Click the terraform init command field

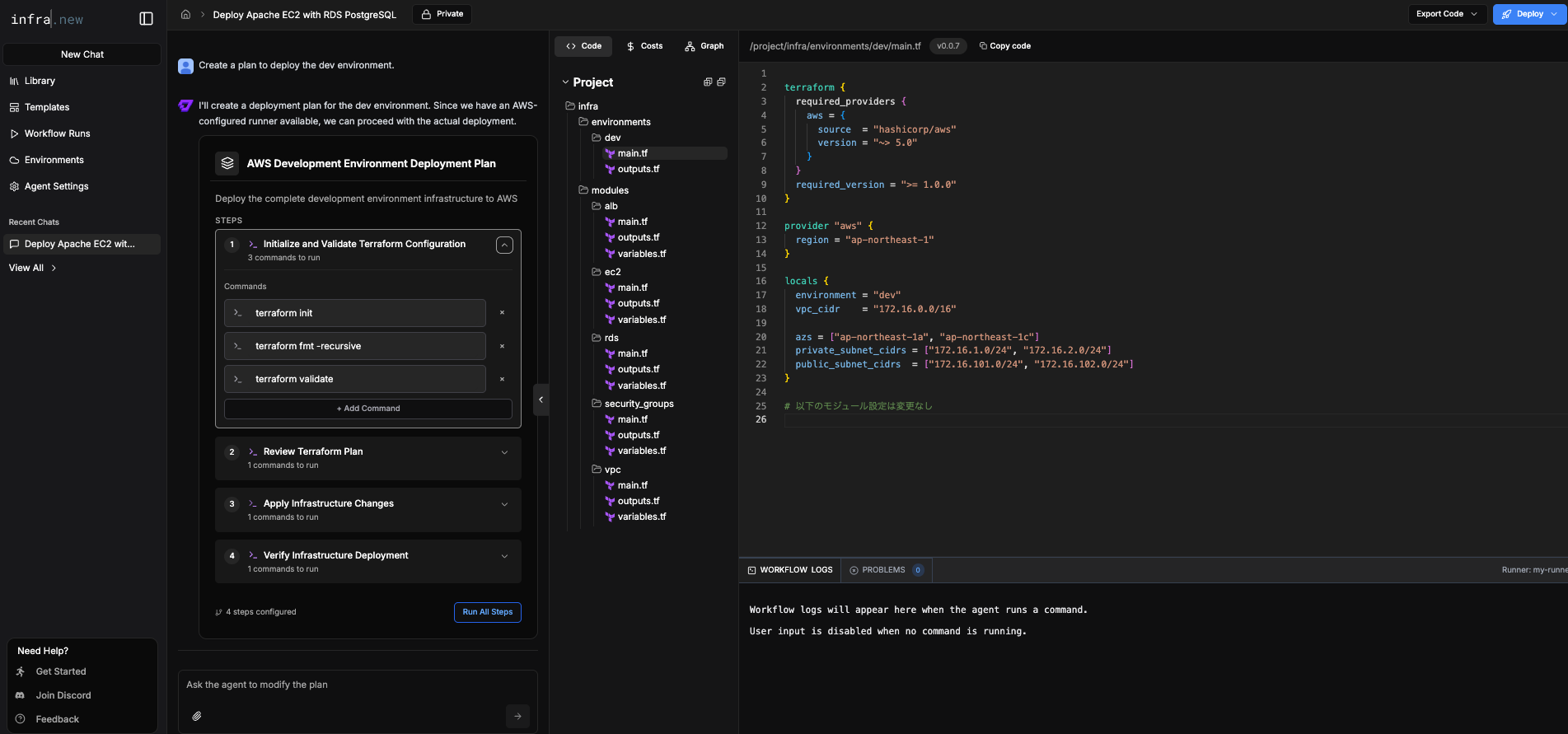pos(355,313)
